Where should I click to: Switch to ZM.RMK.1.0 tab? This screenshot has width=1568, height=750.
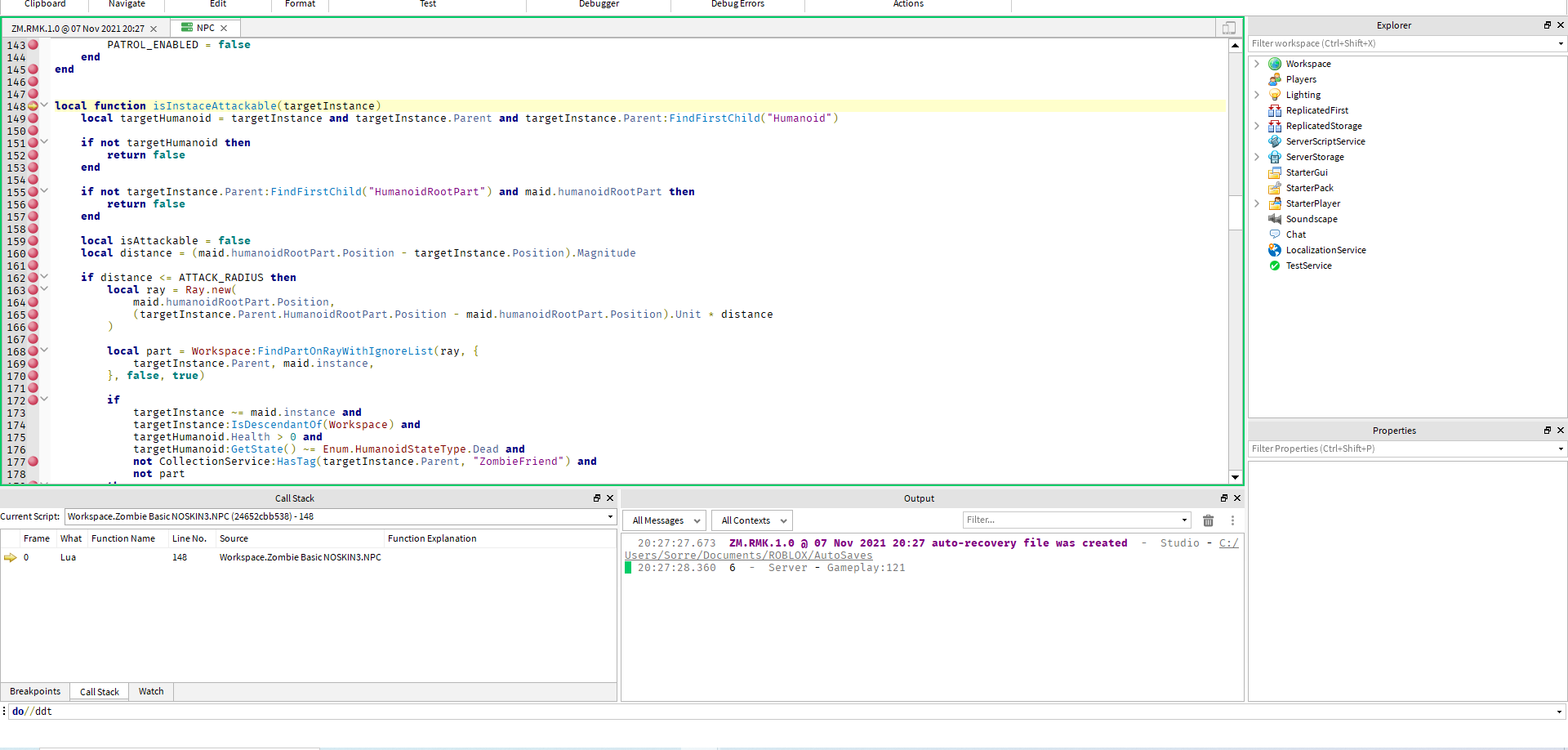(x=85, y=29)
